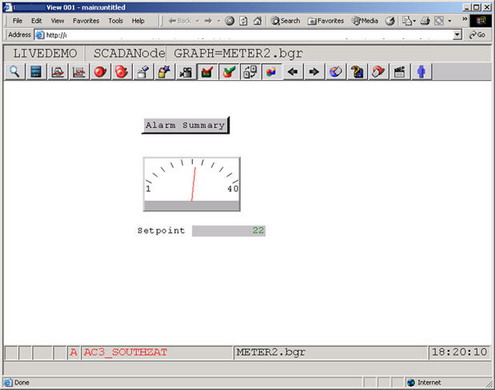This screenshot has width=495, height=390.
Task: Go to previous display with left arrow
Action: click(x=293, y=72)
